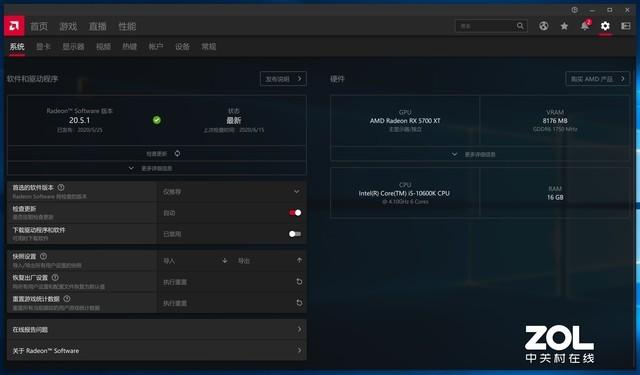Click the settings gear icon
This screenshot has height=375, width=640.
tap(605, 26)
